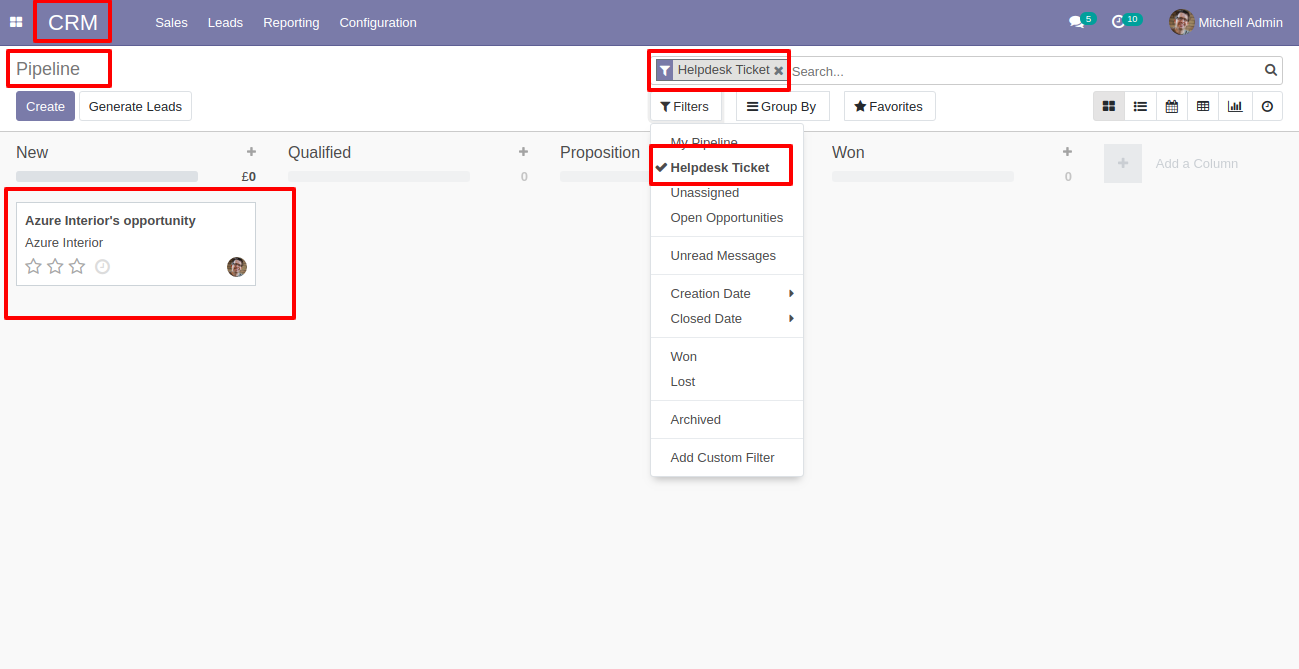Switch to Graph view
This screenshot has height=669, width=1299.
click(1235, 106)
